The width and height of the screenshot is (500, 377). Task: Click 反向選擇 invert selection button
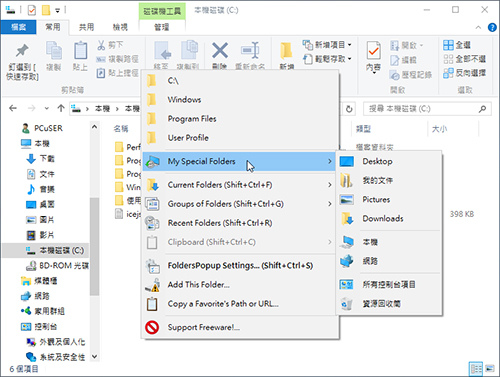click(x=465, y=73)
